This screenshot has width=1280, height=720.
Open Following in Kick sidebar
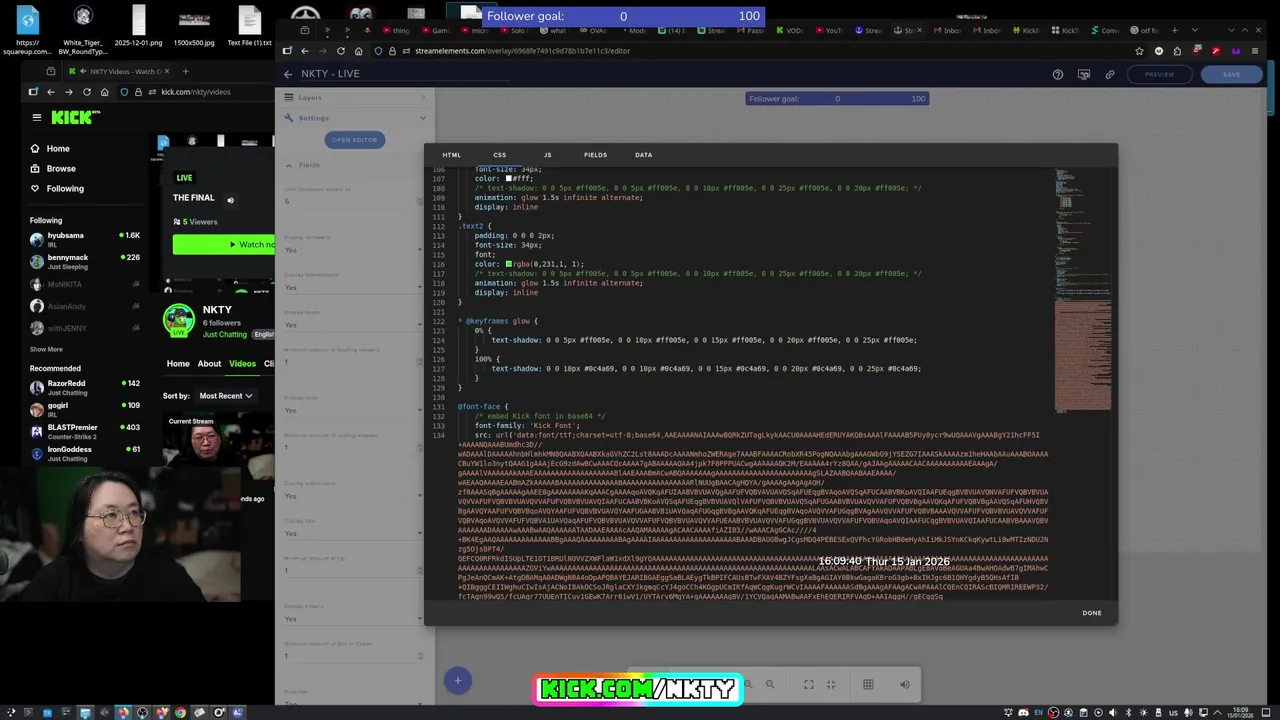[57, 188]
